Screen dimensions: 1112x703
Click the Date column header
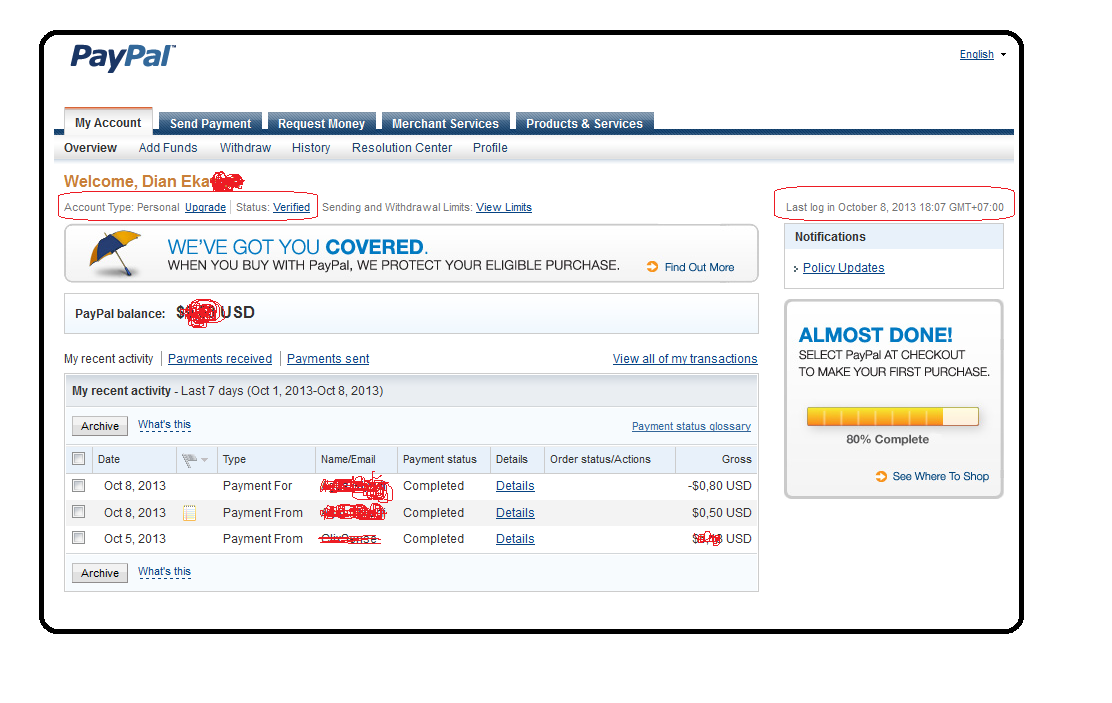[x=109, y=460]
